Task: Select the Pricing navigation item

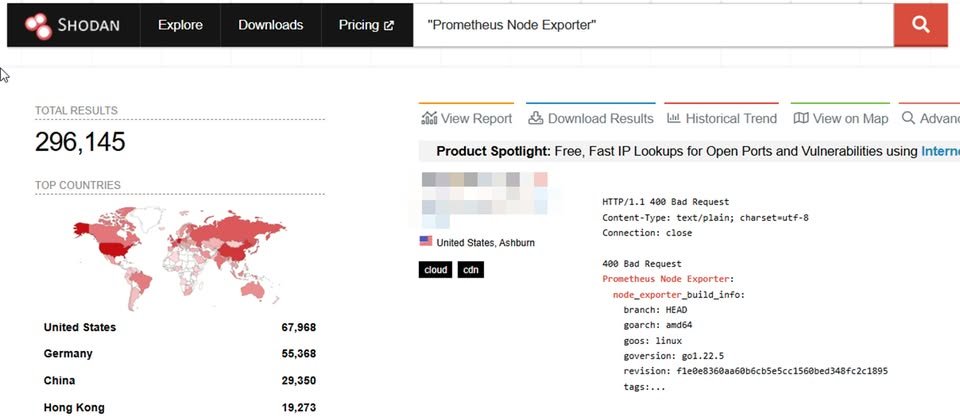Action: 367,25
